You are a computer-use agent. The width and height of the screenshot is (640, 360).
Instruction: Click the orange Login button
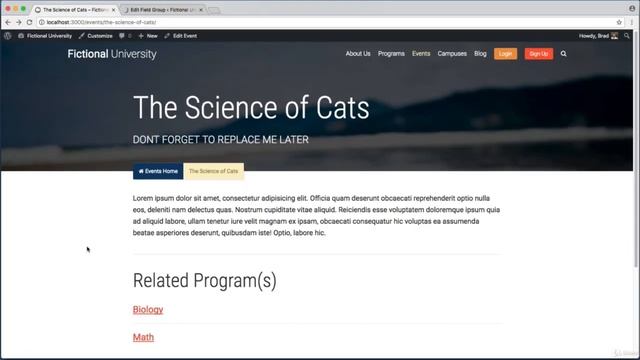pos(505,53)
